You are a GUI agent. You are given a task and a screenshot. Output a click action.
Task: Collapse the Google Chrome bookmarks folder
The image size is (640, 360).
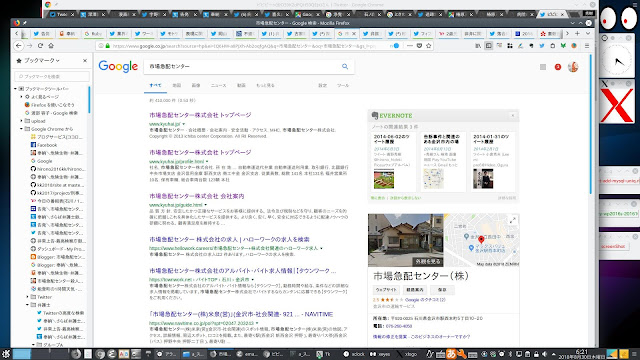22,129
